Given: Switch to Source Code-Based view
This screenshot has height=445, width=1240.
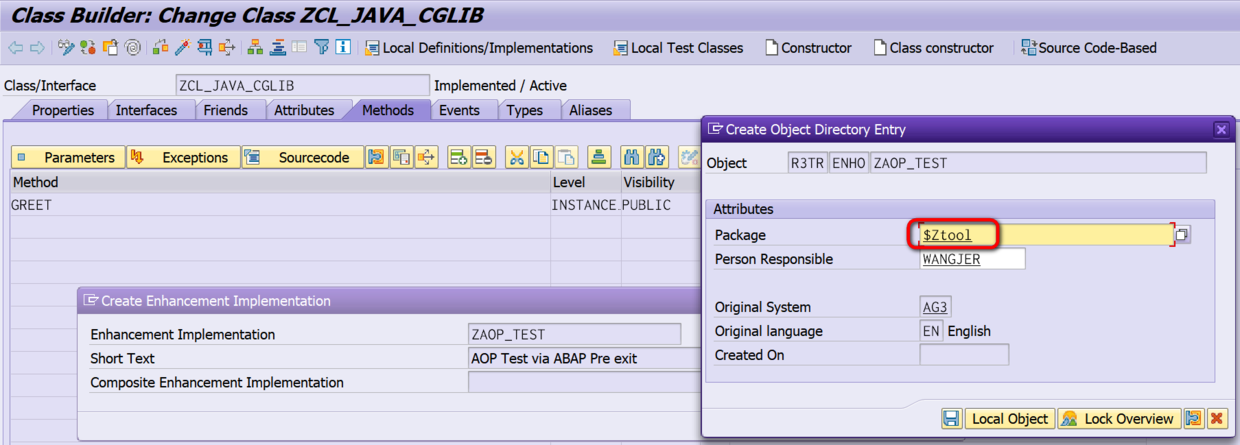Looking at the screenshot, I should [1088, 47].
